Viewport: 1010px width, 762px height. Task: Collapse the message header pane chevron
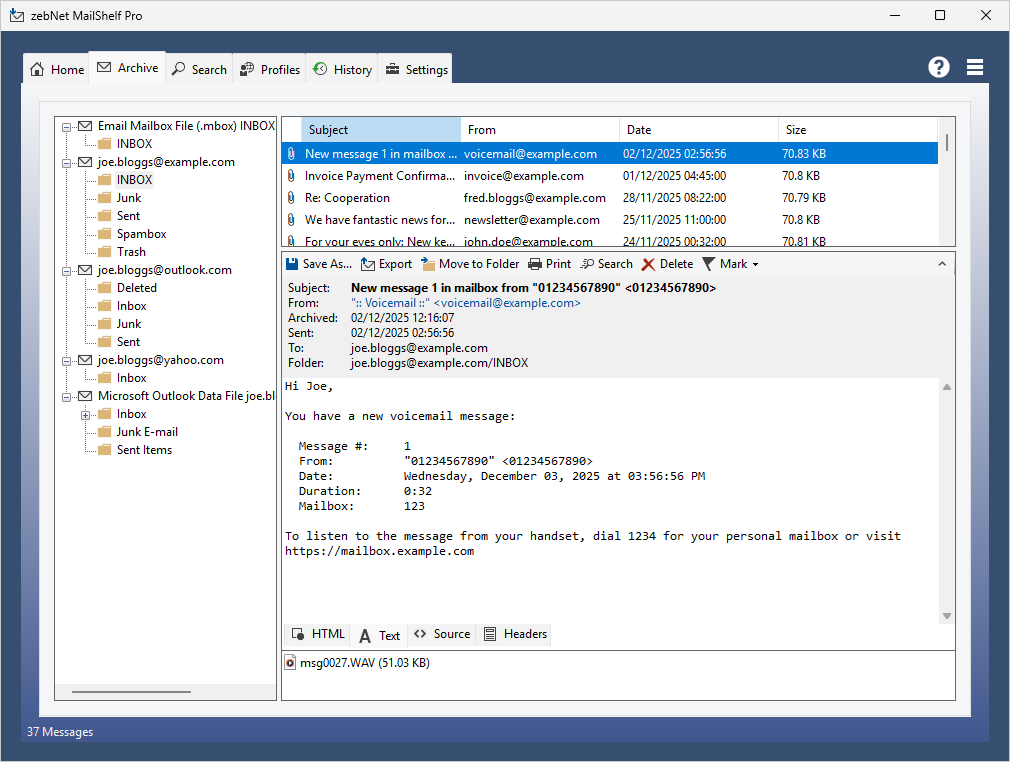pyautogui.click(x=942, y=264)
